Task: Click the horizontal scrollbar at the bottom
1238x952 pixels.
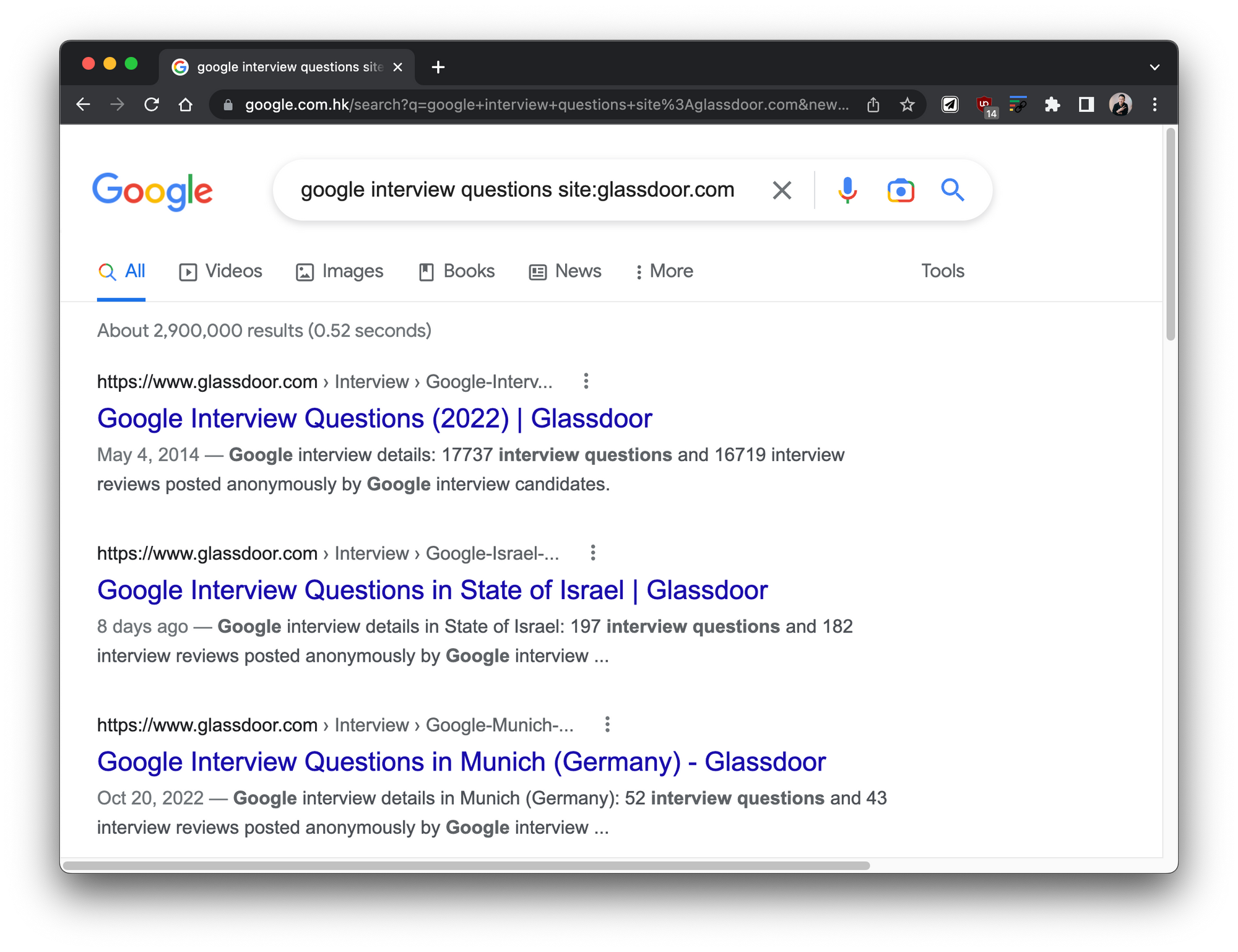Action: click(466, 865)
